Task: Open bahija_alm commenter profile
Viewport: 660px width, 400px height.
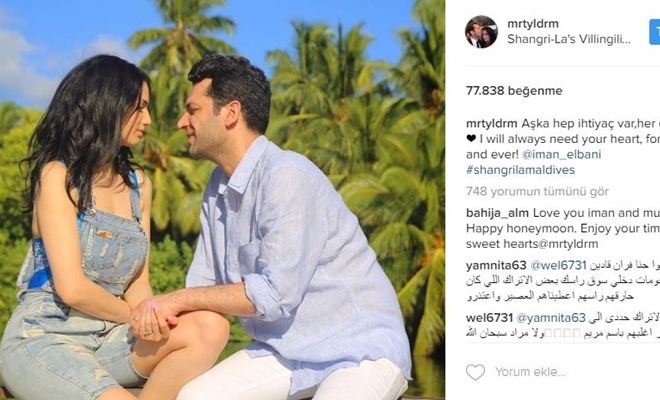Action: (x=497, y=213)
